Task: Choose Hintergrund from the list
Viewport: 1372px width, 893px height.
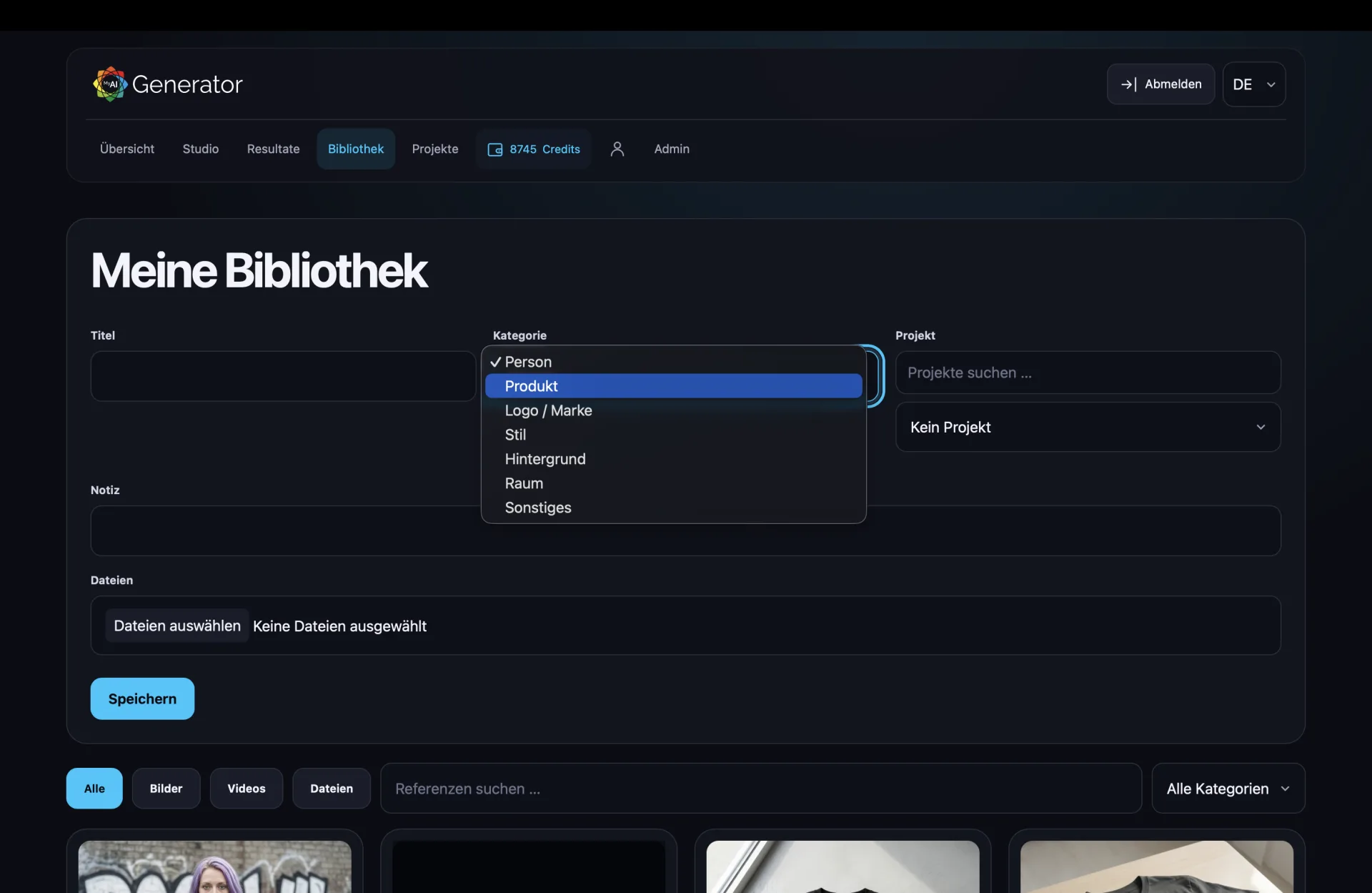Action: coord(674,459)
